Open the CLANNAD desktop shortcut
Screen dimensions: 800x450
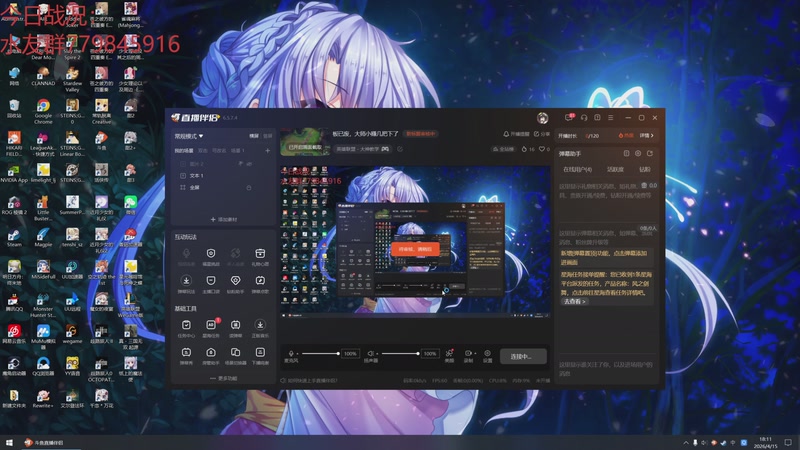(x=43, y=76)
